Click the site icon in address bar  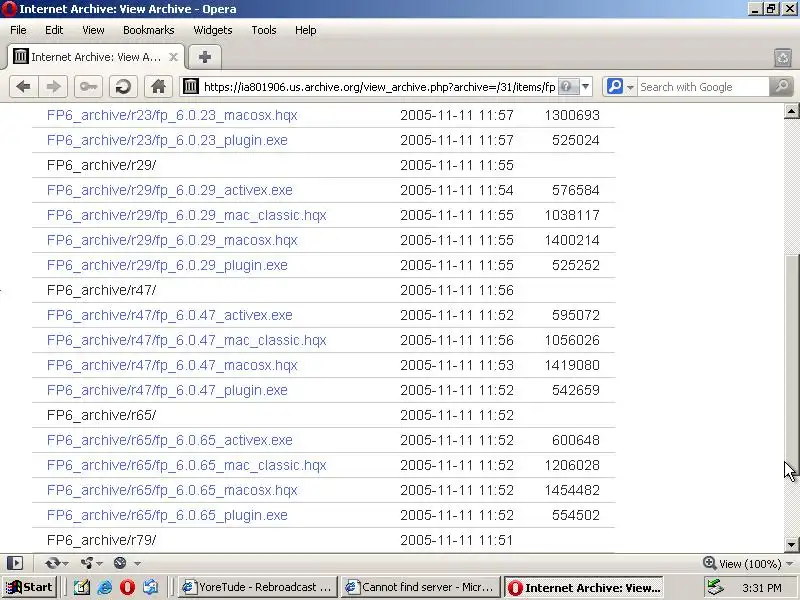191,87
